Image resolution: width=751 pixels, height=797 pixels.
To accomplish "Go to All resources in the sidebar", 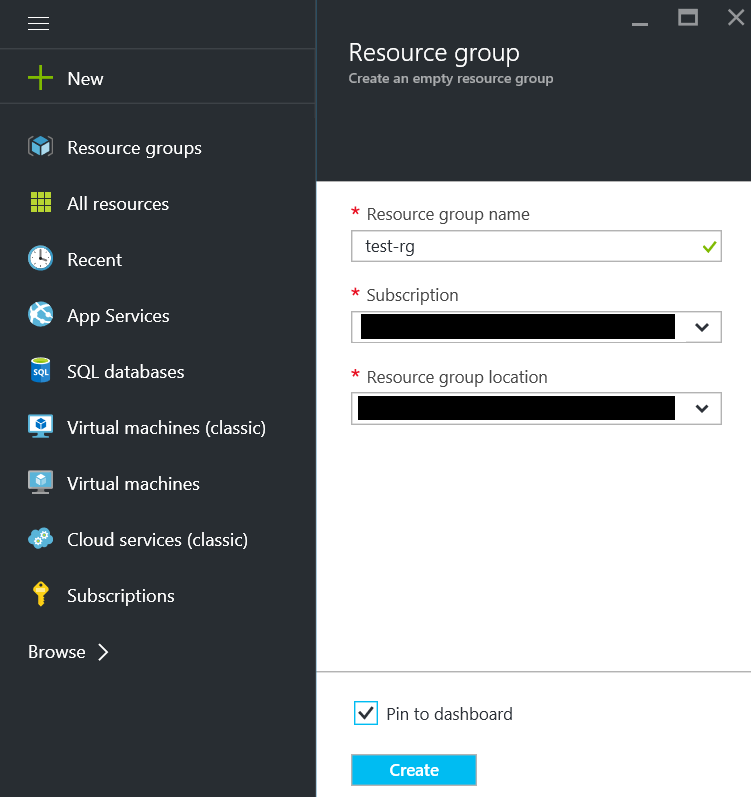I will click(118, 204).
